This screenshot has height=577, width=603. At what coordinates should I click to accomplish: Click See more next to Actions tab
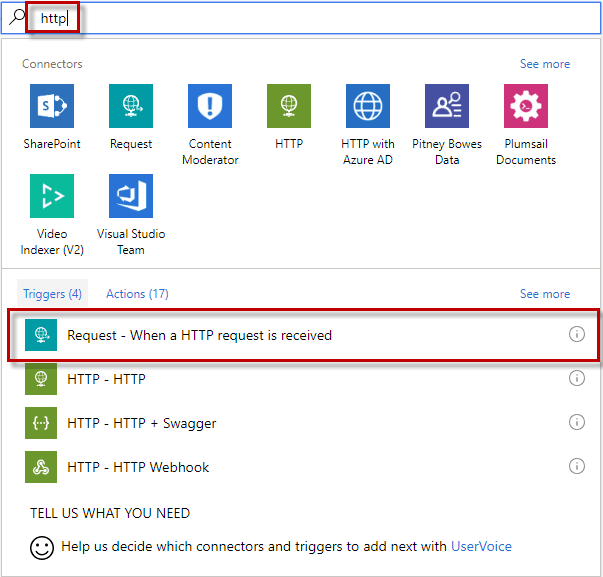coord(545,294)
